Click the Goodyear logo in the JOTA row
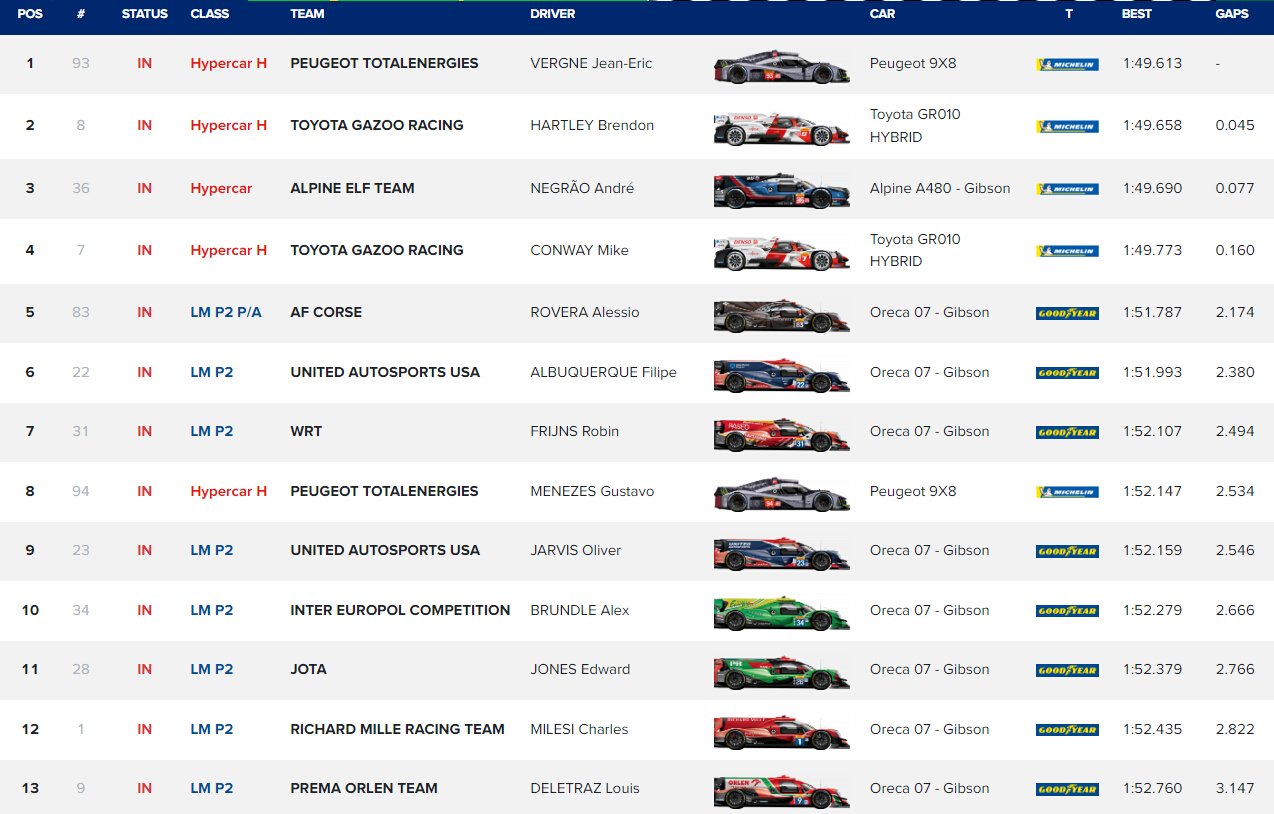This screenshot has width=1274, height=814. point(1067,671)
